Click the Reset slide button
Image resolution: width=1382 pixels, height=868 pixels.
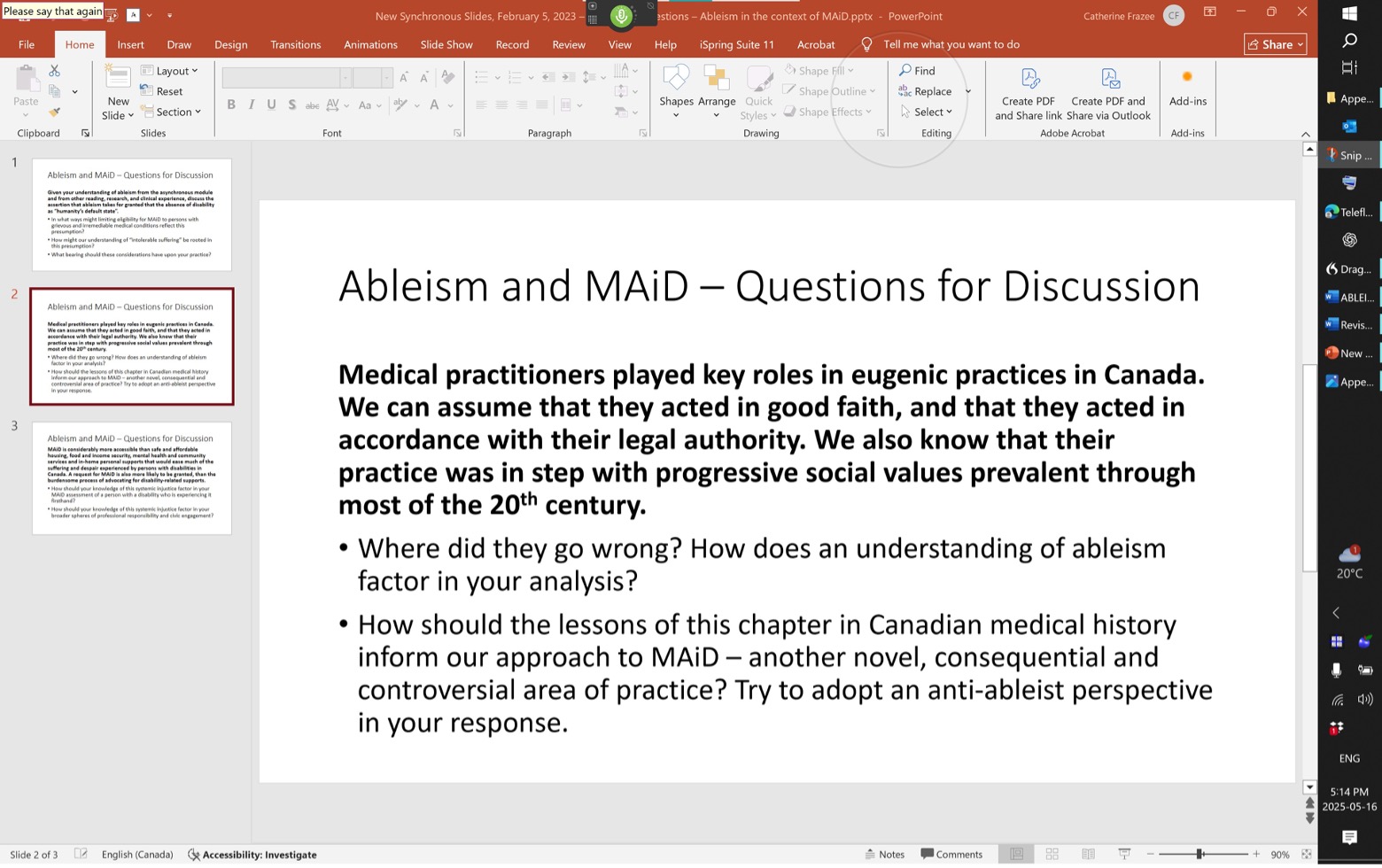pos(162,91)
